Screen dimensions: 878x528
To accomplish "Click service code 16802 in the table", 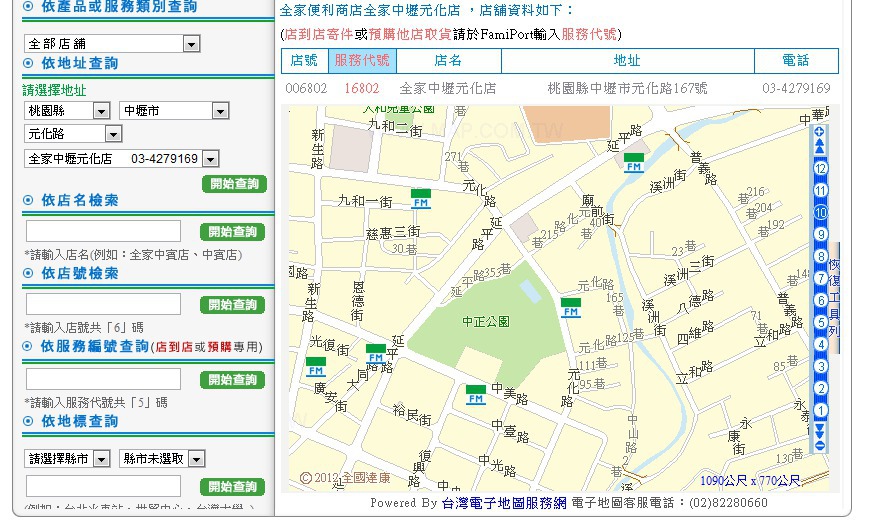I will (x=362, y=88).
